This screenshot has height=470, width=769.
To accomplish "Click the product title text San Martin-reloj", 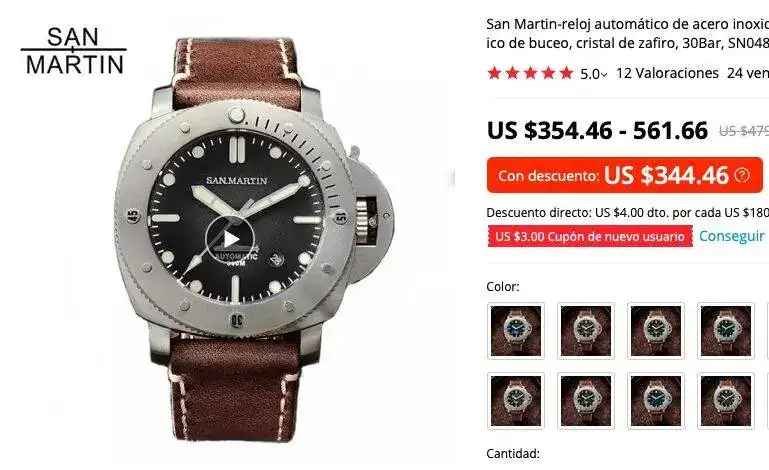I will [627, 33].
